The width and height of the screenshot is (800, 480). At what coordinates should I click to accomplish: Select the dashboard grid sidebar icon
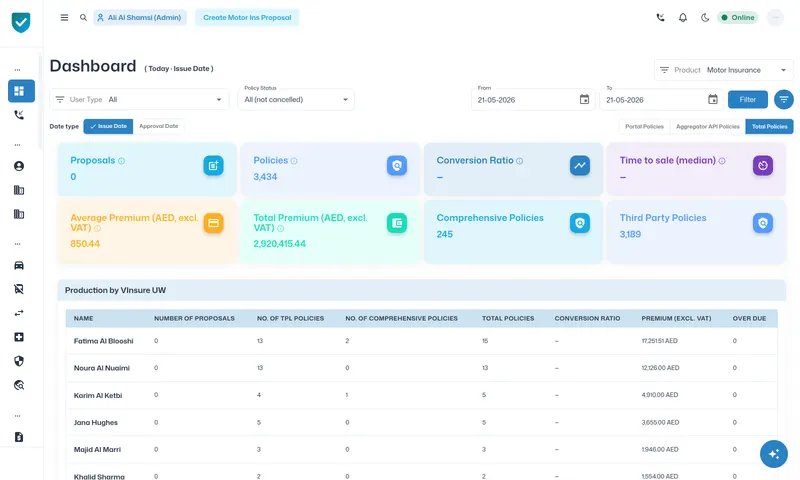point(21,91)
